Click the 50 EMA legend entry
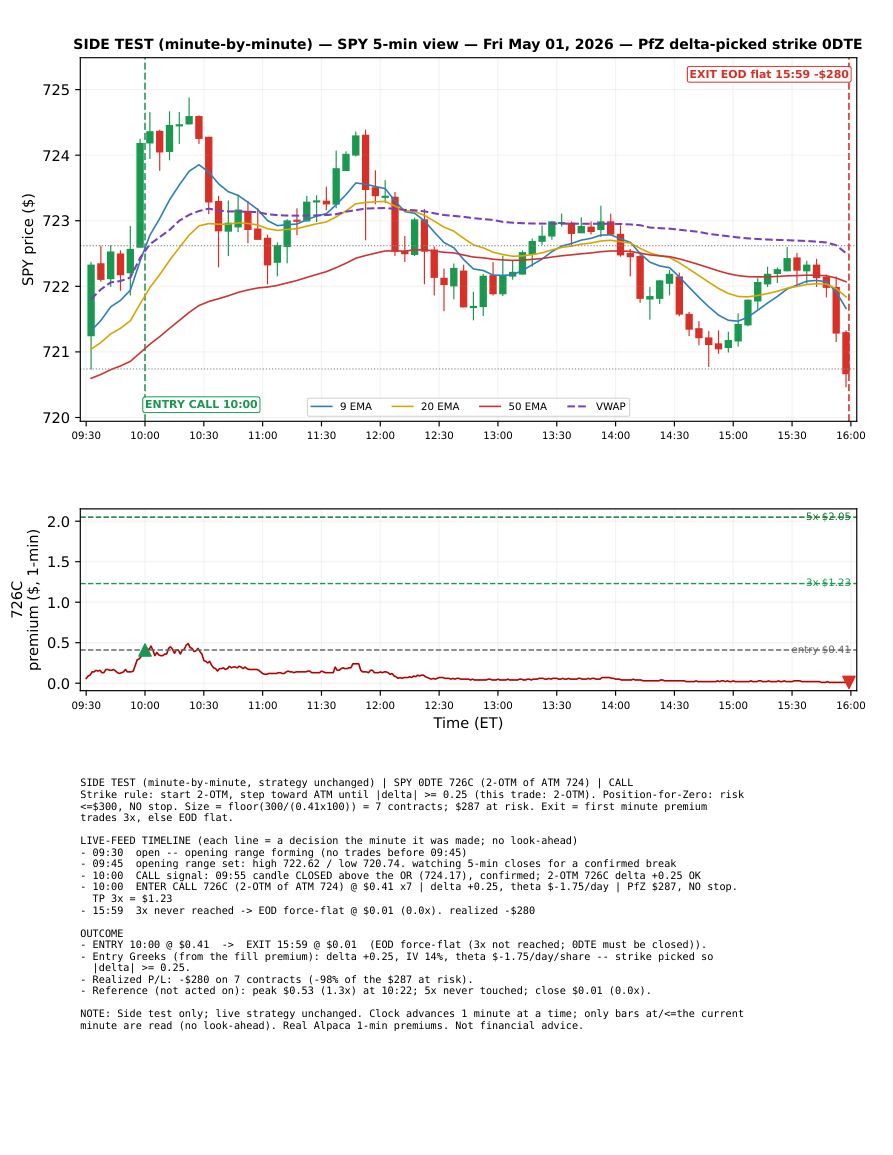 click(x=513, y=407)
